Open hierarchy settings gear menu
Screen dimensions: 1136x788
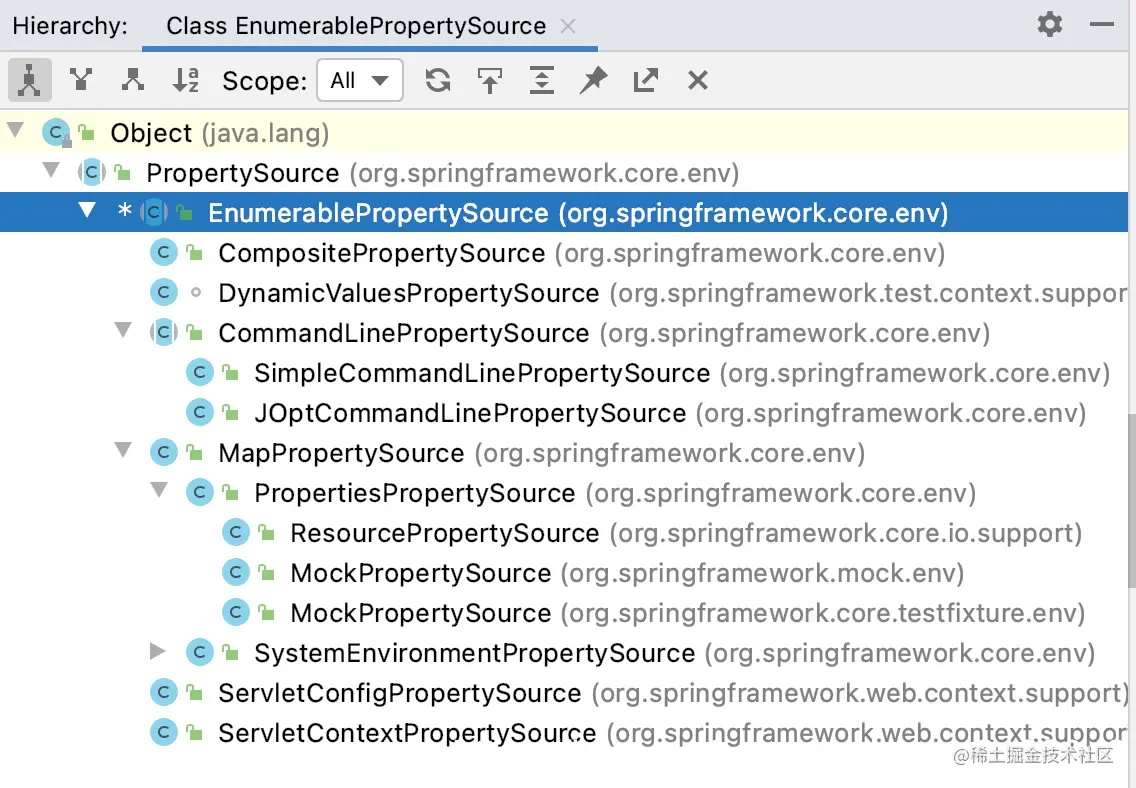[1050, 24]
